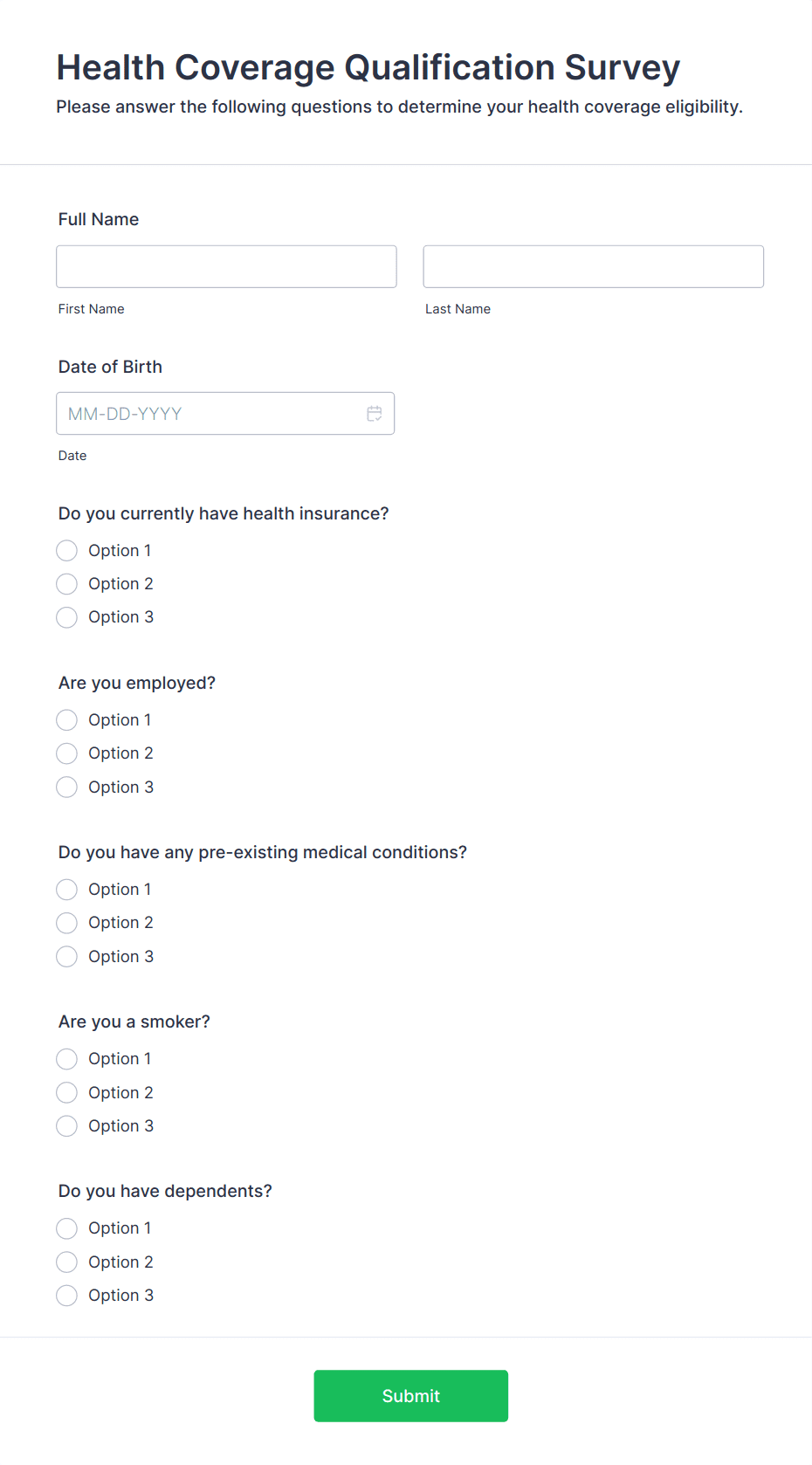Open the calendar date picker icon

coord(375,414)
